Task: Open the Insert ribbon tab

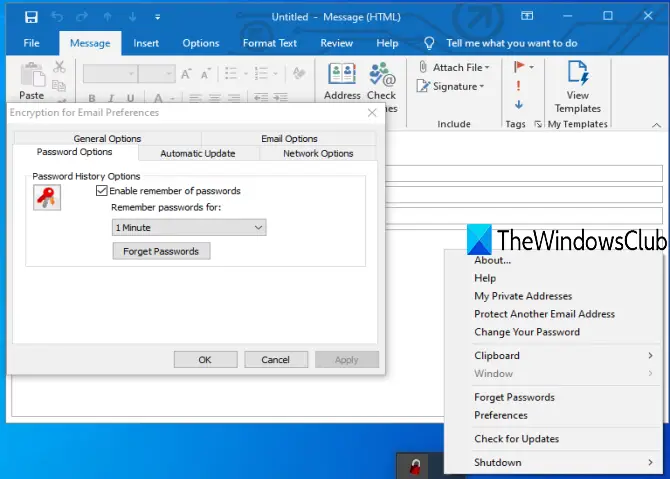Action: tap(146, 43)
